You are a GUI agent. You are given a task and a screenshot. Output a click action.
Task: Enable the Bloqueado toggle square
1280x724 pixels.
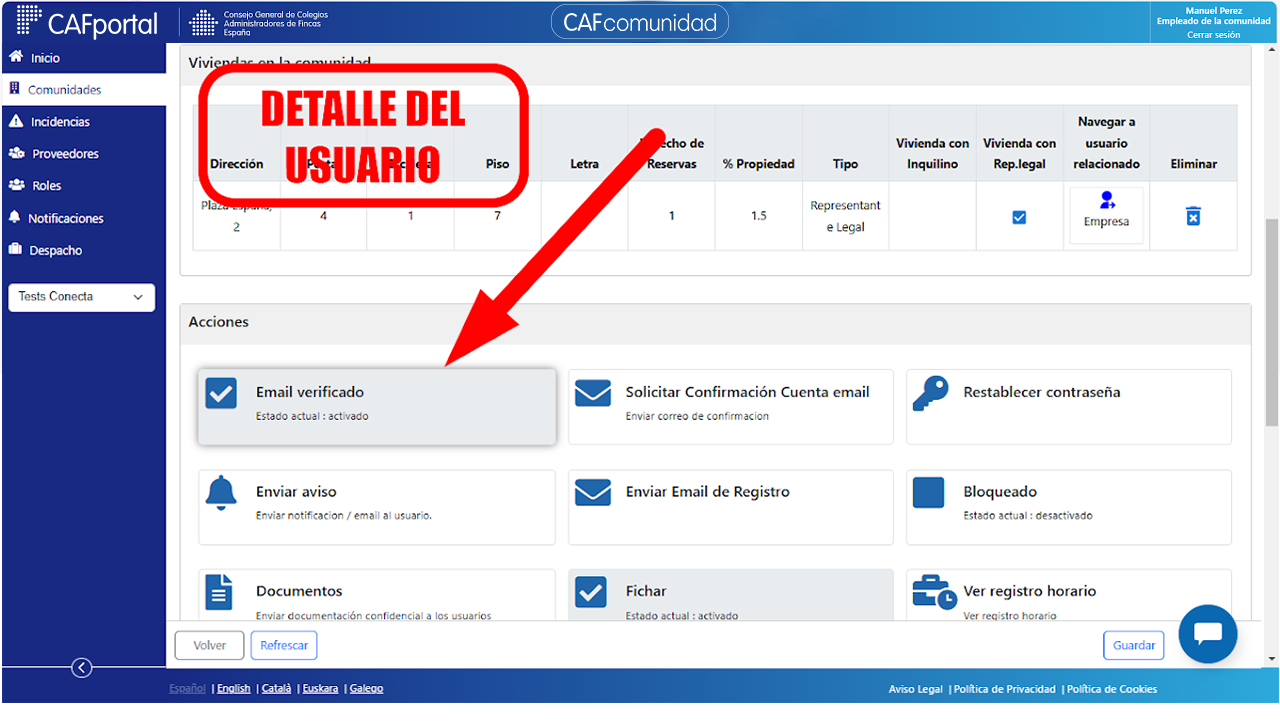(x=929, y=492)
